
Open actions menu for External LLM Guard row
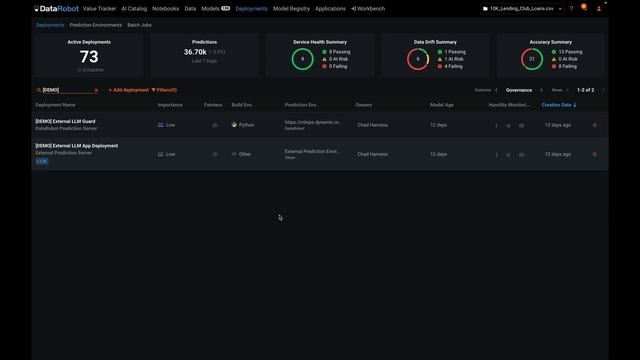click(x=594, y=125)
